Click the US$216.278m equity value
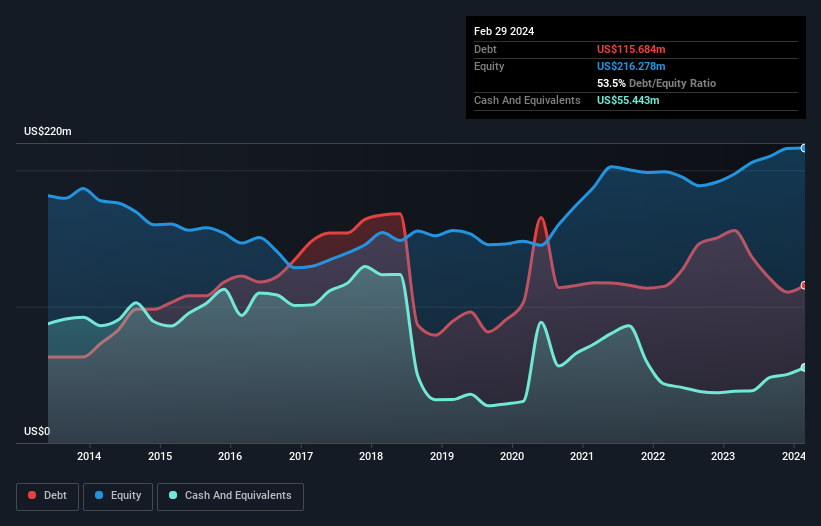821x526 pixels. (x=631, y=66)
